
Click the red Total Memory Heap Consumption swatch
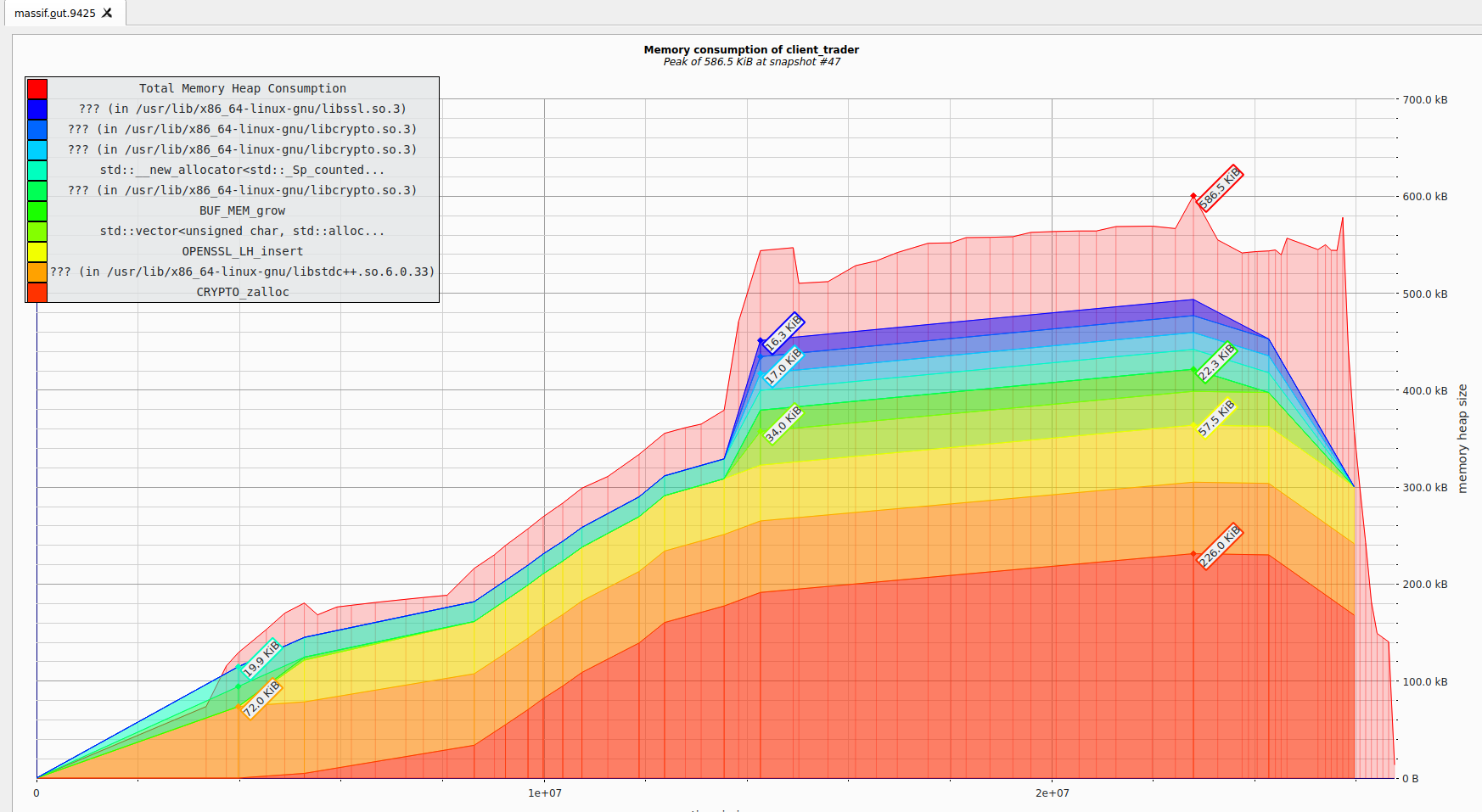pyautogui.click(x=37, y=88)
